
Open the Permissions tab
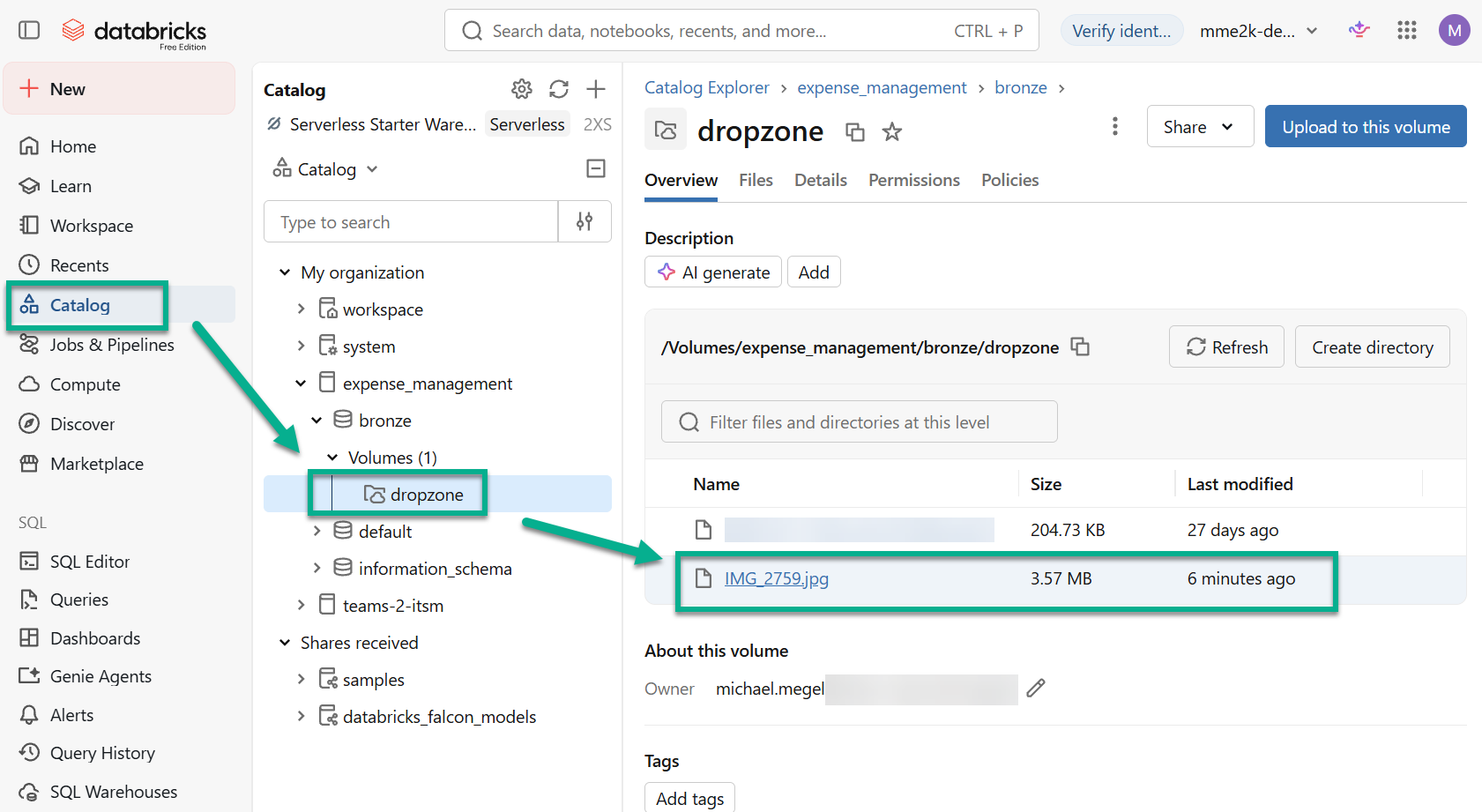pyautogui.click(x=913, y=180)
